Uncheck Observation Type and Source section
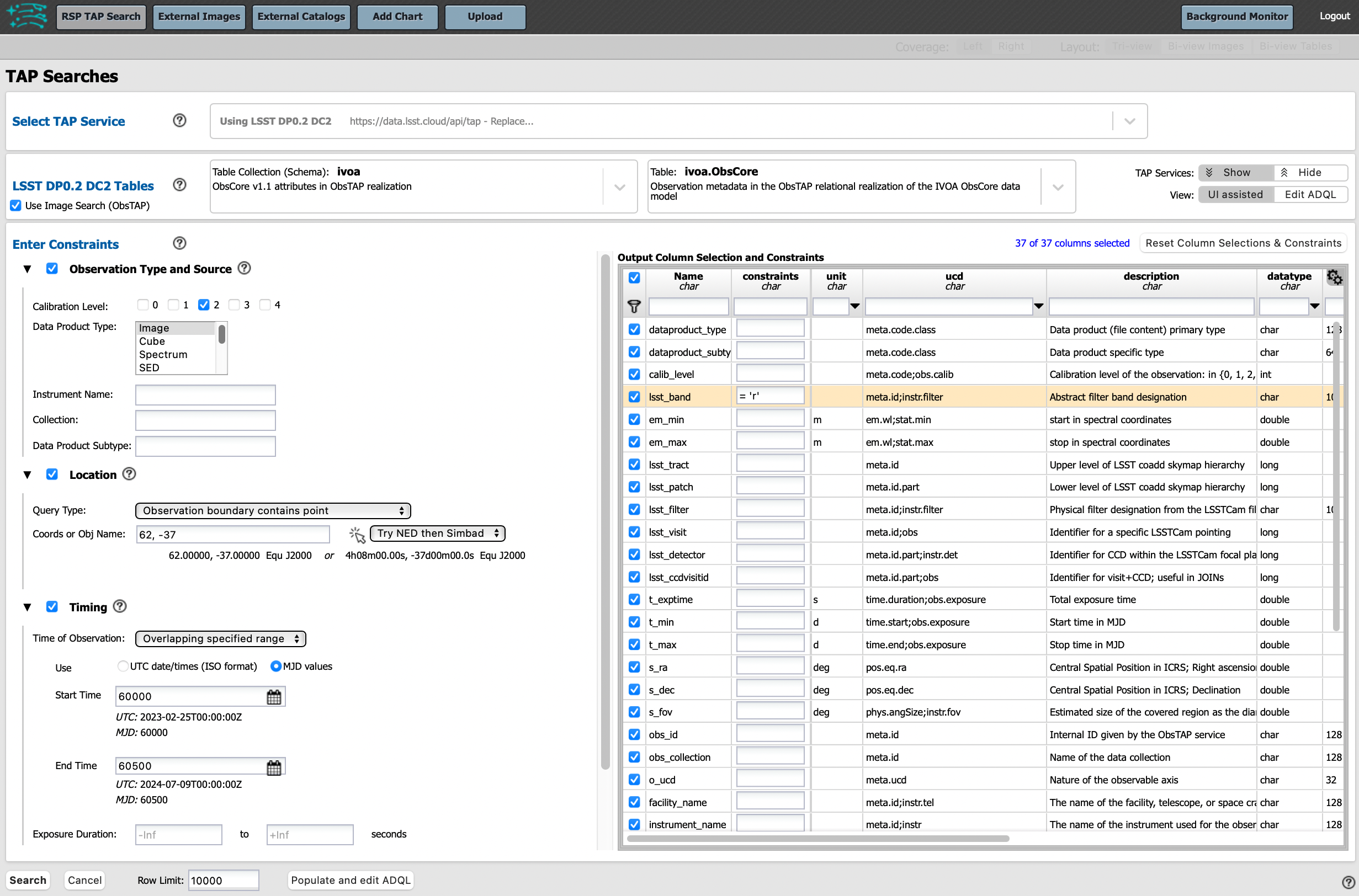Image resolution: width=1359 pixels, height=896 pixels. click(52, 269)
